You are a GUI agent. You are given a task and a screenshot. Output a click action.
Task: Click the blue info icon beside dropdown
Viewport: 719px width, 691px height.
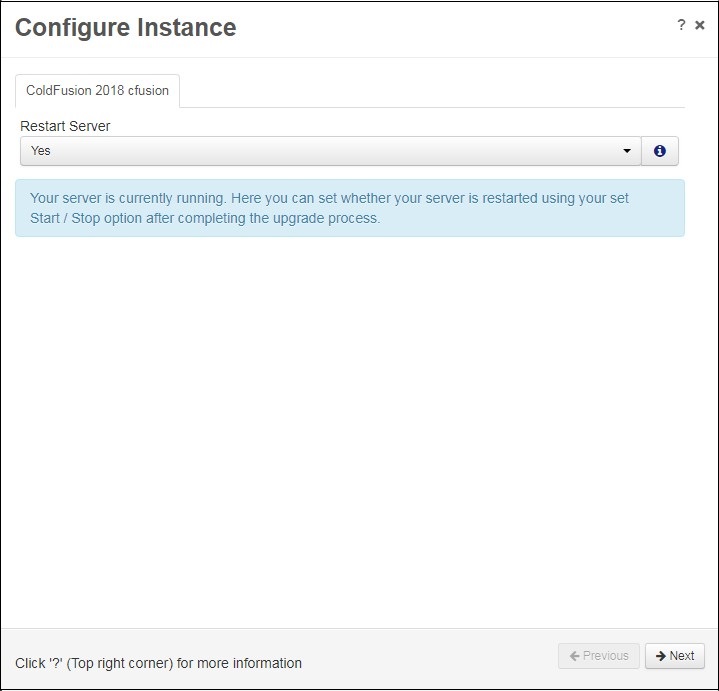(x=659, y=151)
